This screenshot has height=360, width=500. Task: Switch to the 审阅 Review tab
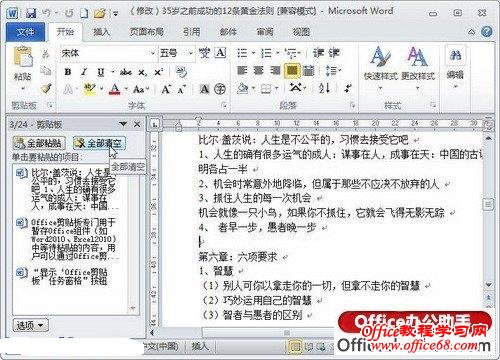pyautogui.click(x=265, y=32)
